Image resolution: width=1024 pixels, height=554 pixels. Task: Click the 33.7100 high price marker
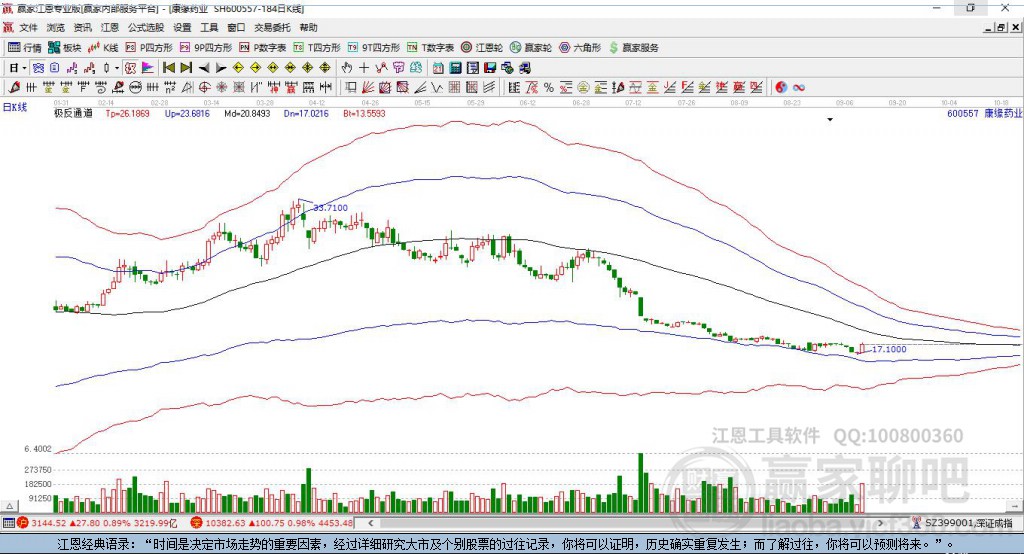(x=330, y=208)
